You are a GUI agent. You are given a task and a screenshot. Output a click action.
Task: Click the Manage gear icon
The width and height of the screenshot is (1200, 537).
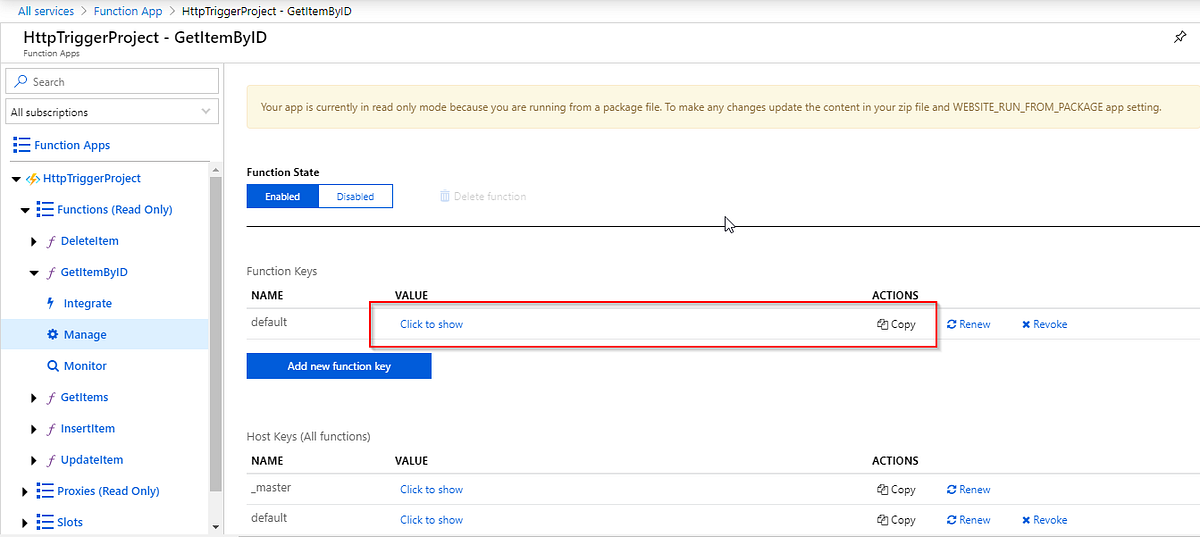pos(53,335)
